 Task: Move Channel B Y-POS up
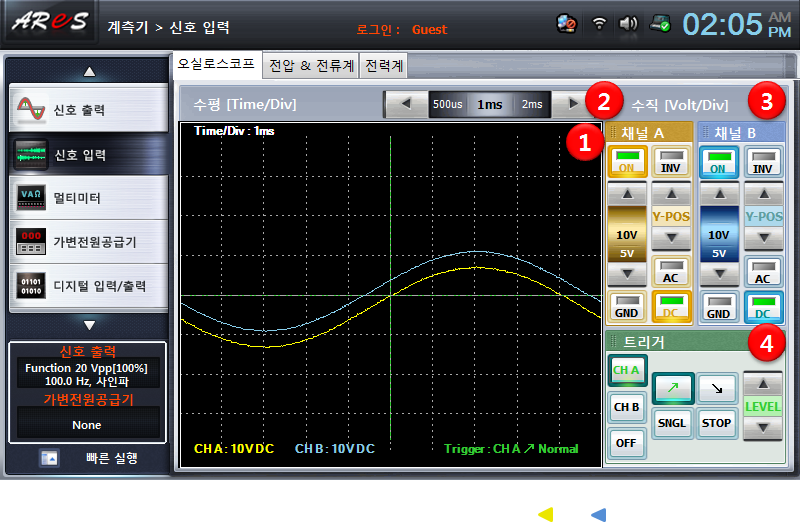[x=764, y=194]
